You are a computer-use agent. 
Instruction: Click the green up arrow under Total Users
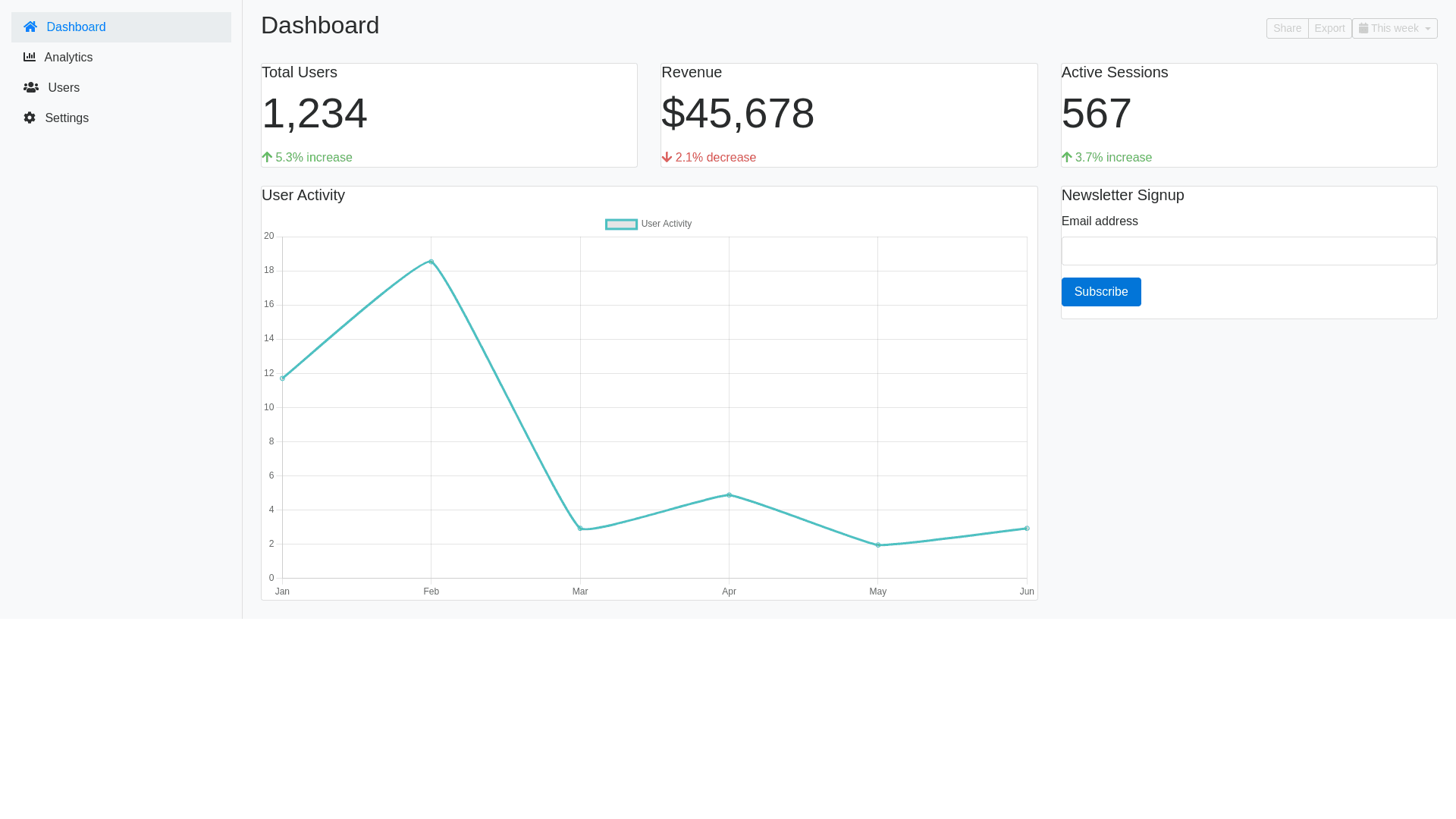pyautogui.click(x=267, y=158)
